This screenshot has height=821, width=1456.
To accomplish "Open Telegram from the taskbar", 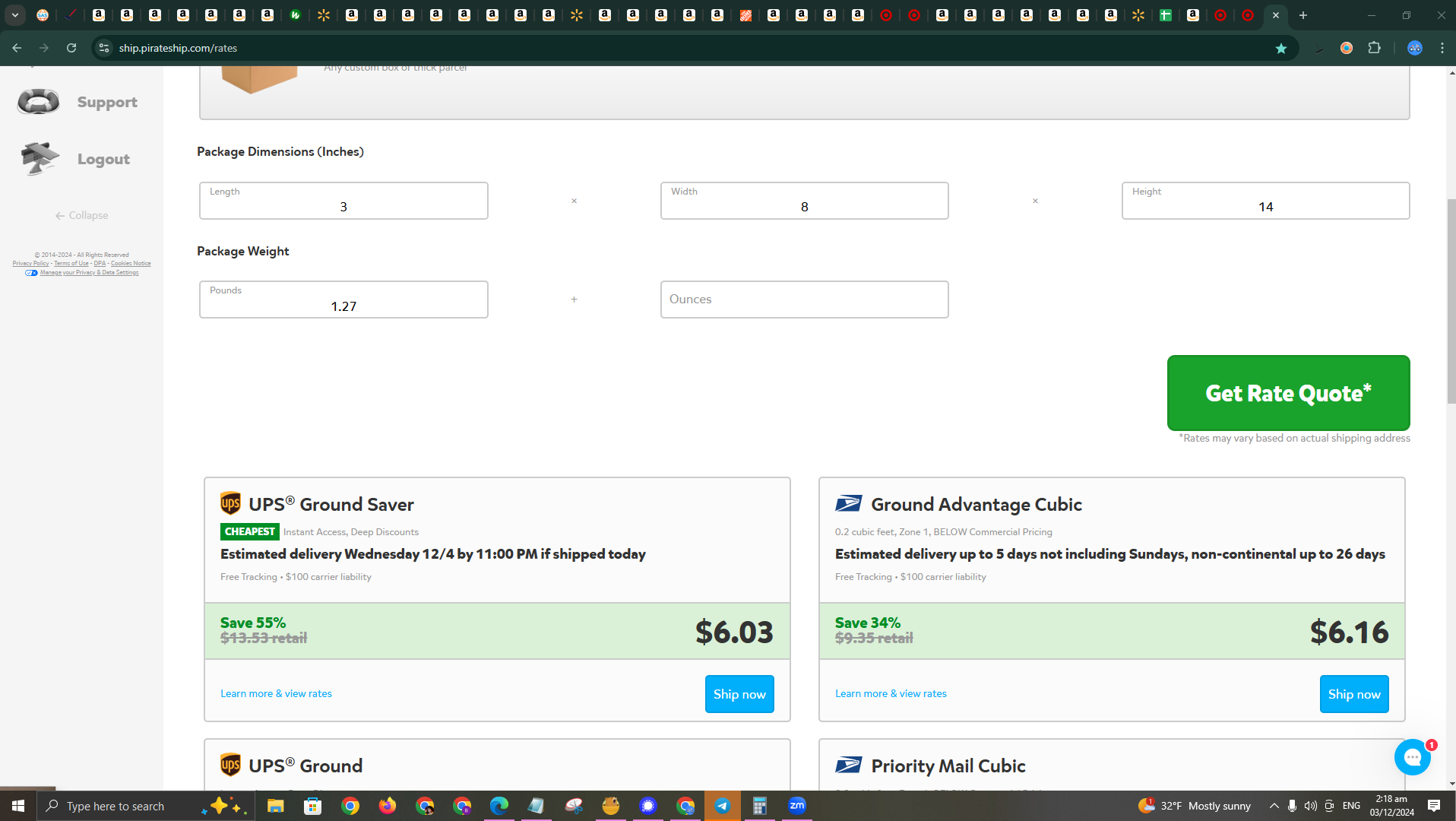I will tap(722, 806).
